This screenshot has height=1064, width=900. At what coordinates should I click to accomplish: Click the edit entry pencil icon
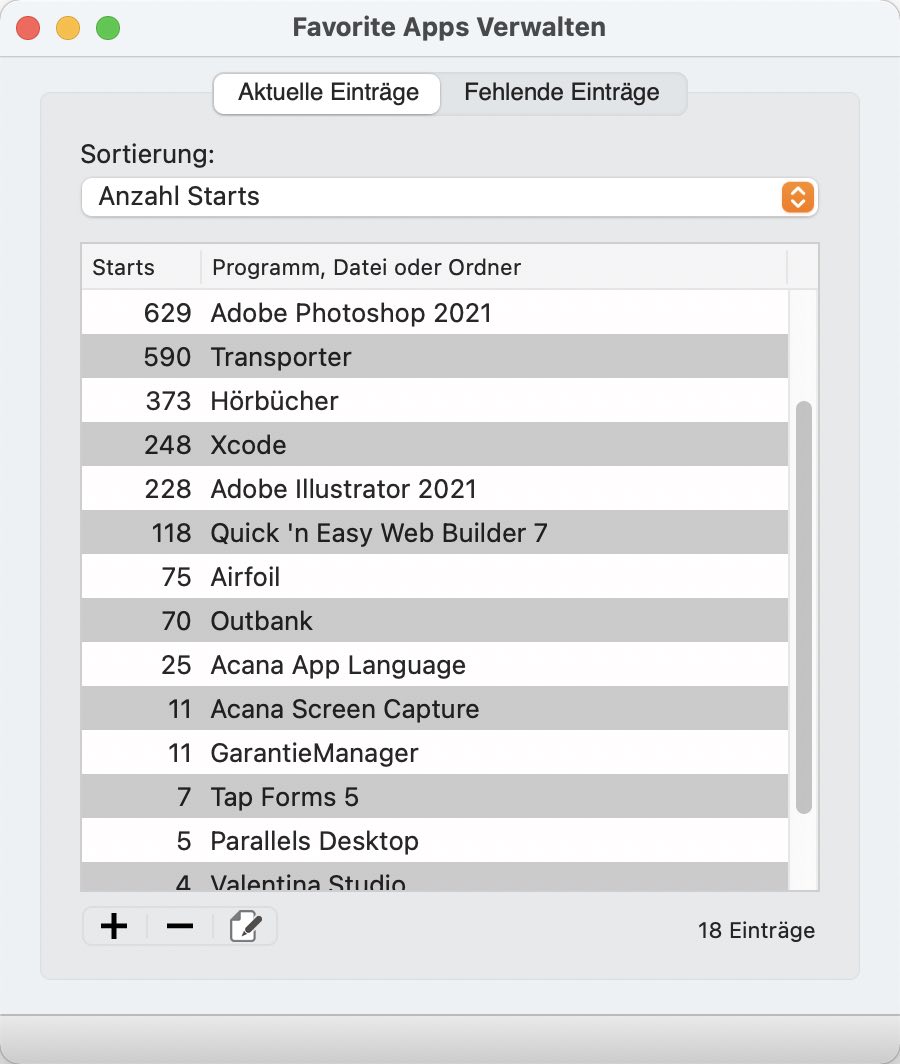[245, 926]
